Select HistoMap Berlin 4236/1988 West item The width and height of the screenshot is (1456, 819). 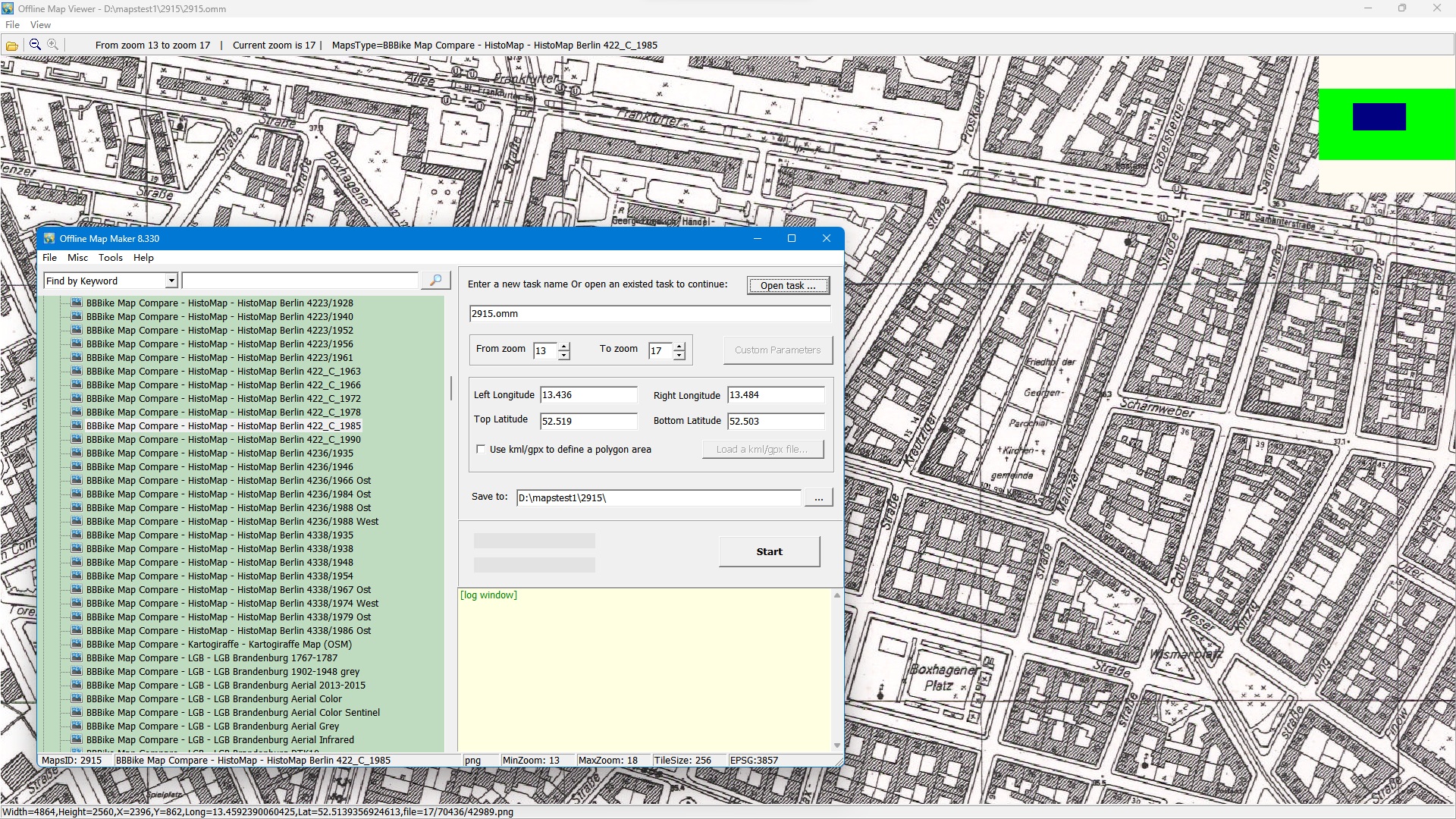(232, 521)
